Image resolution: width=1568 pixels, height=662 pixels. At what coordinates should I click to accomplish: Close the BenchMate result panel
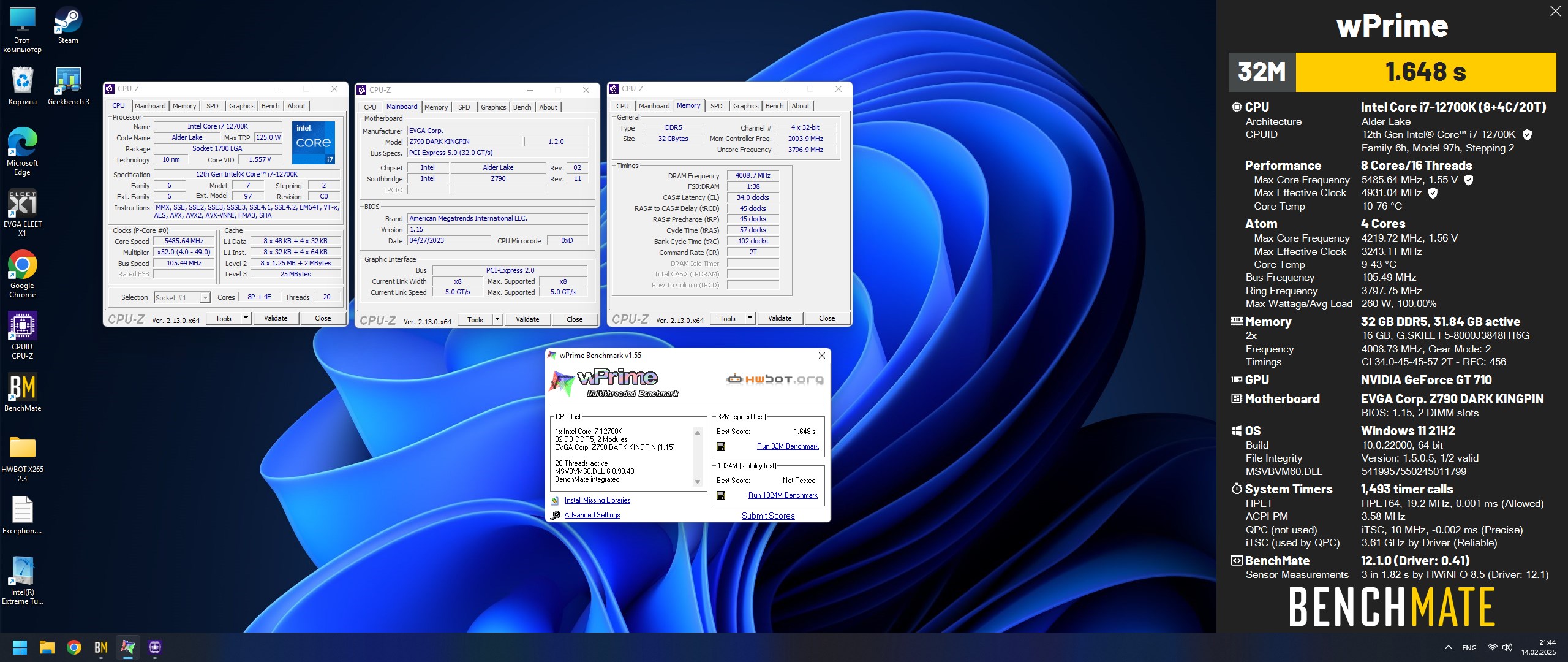click(1556, 11)
